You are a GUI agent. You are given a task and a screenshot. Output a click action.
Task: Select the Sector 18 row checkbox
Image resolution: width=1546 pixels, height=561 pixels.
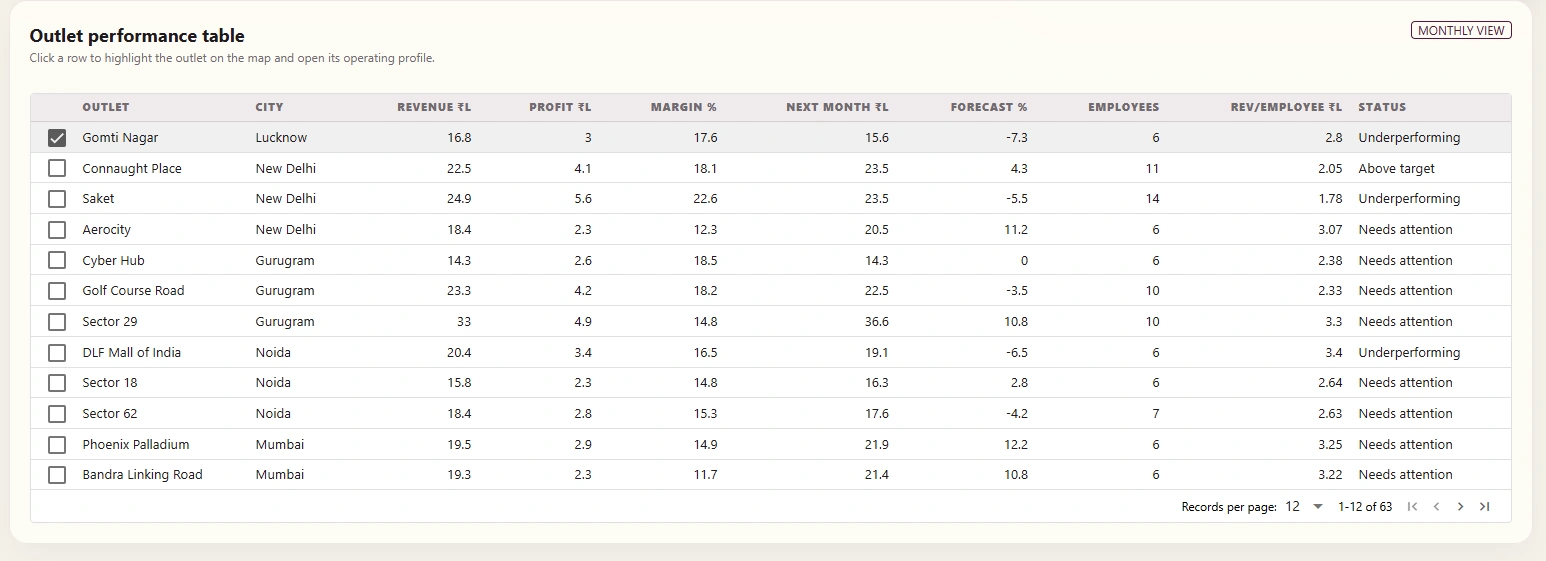click(57, 383)
